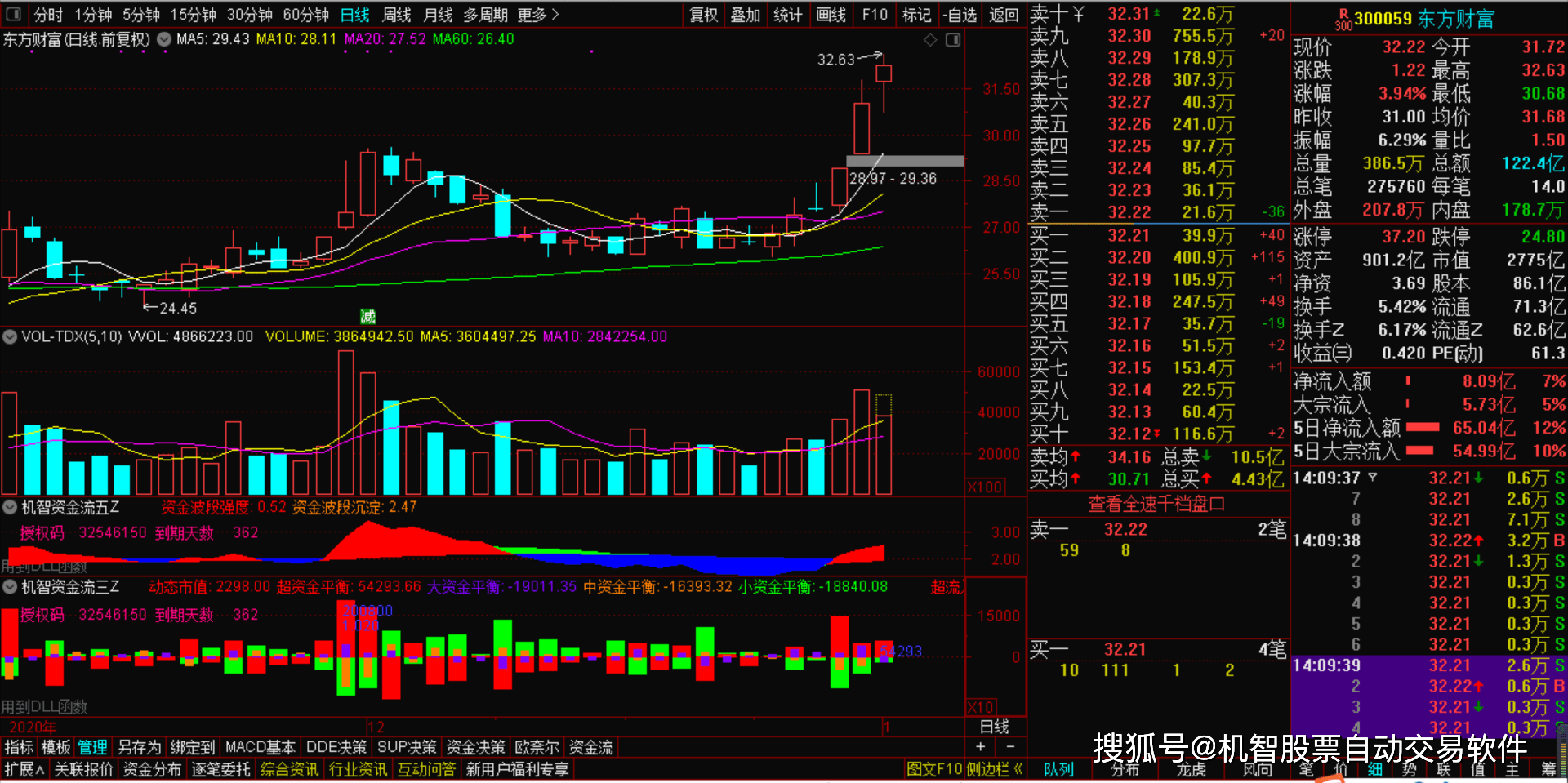Viewport: 1568px width, 783px height.
Task: Switch to the 周线 weekly chart tab
Action: [x=397, y=15]
